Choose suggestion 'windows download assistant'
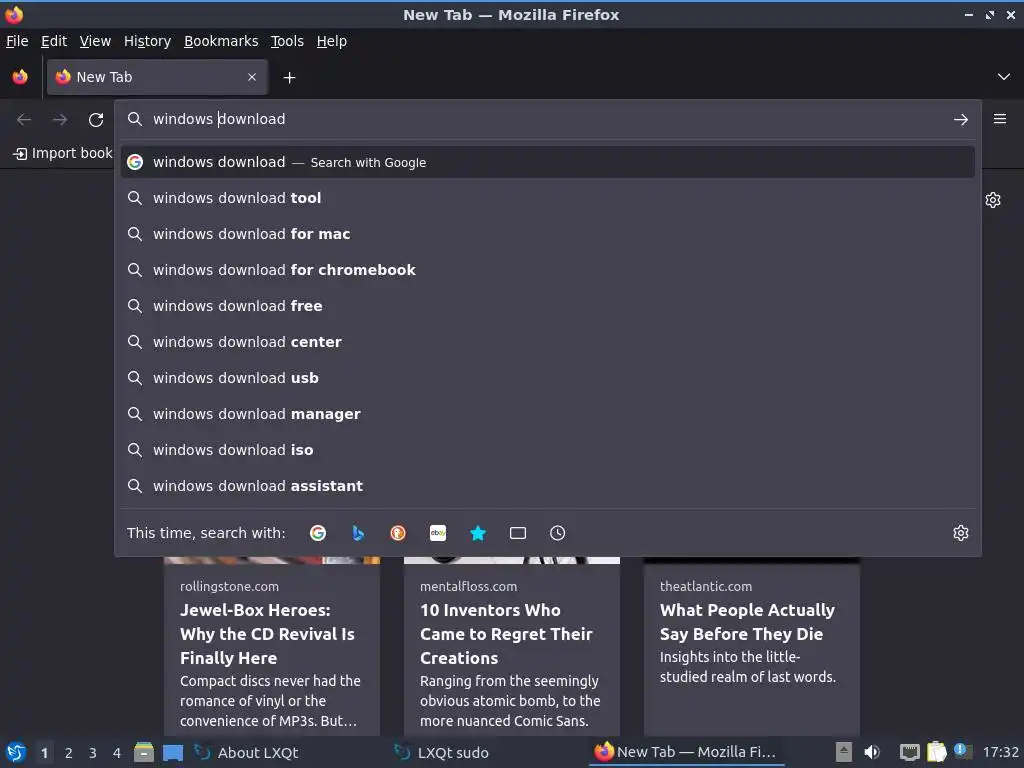Image resolution: width=1024 pixels, height=768 pixels. (547, 486)
